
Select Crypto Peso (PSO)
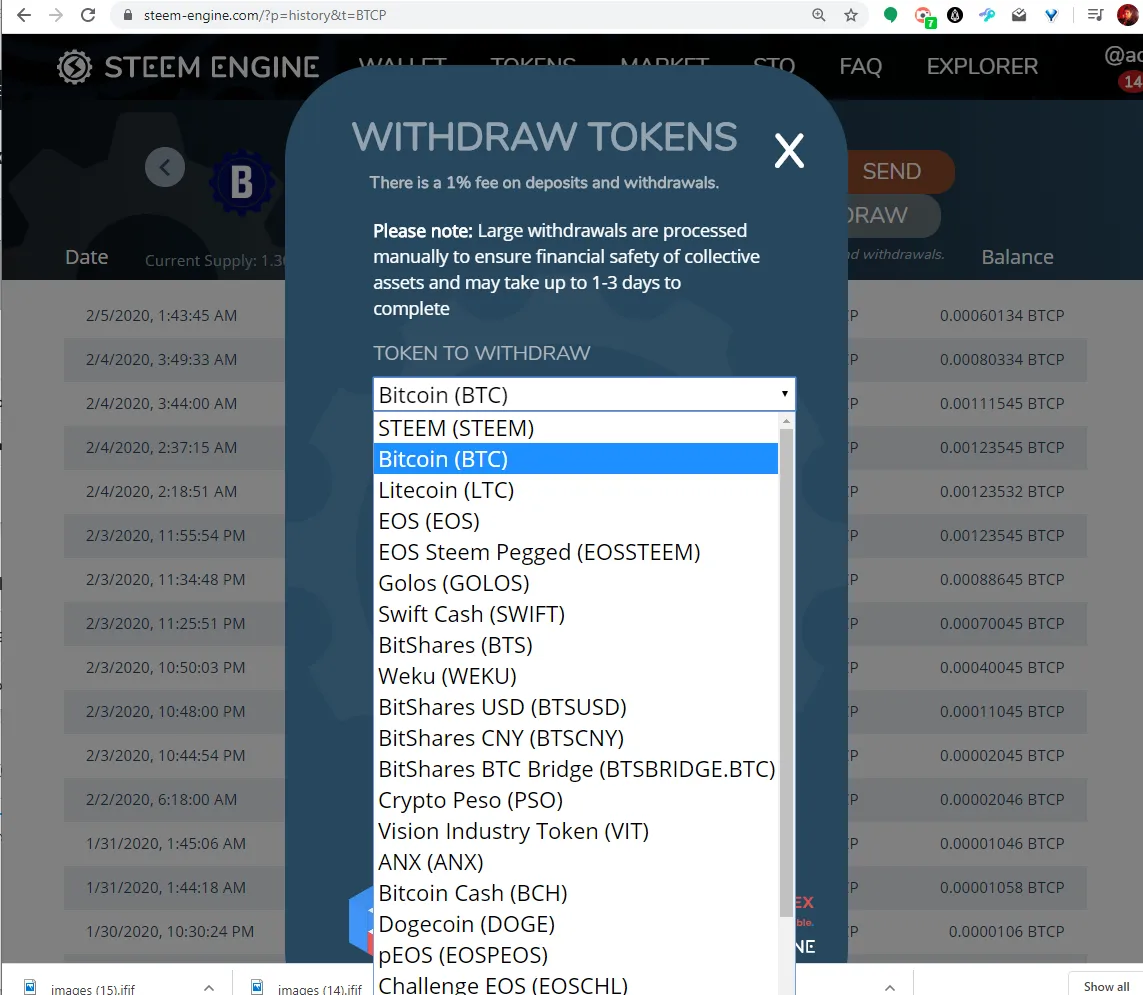tap(575, 800)
